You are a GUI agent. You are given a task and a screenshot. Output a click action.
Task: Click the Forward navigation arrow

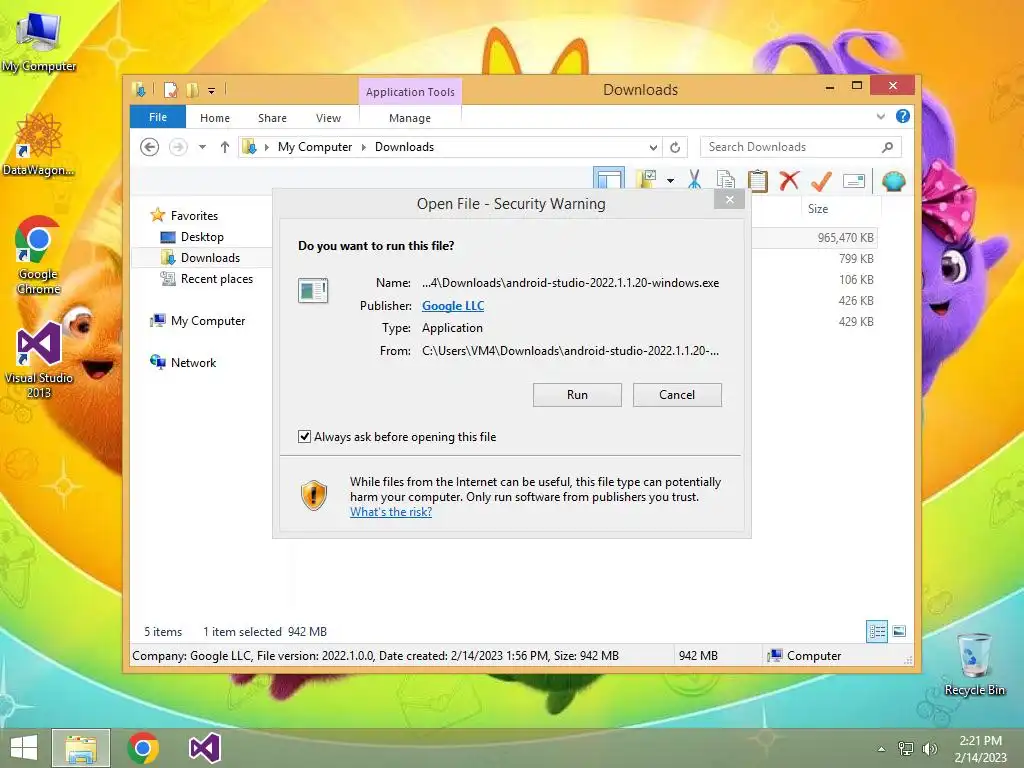point(178,147)
